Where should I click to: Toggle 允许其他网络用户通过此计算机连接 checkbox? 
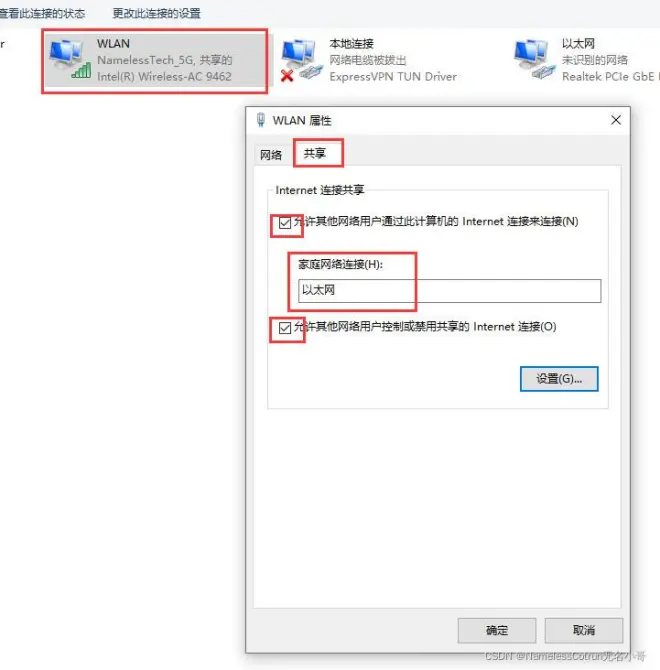click(x=285, y=223)
